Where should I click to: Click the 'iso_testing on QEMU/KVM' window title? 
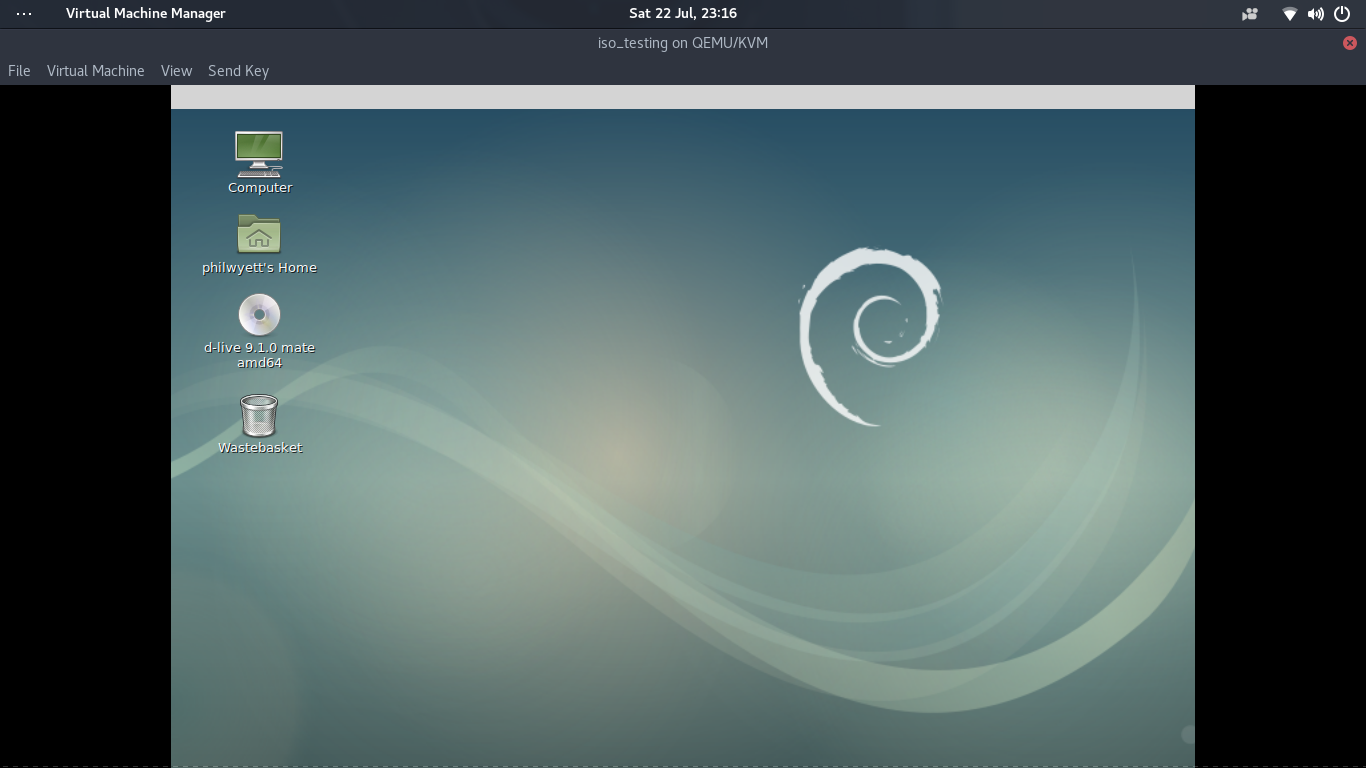[x=683, y=43]
